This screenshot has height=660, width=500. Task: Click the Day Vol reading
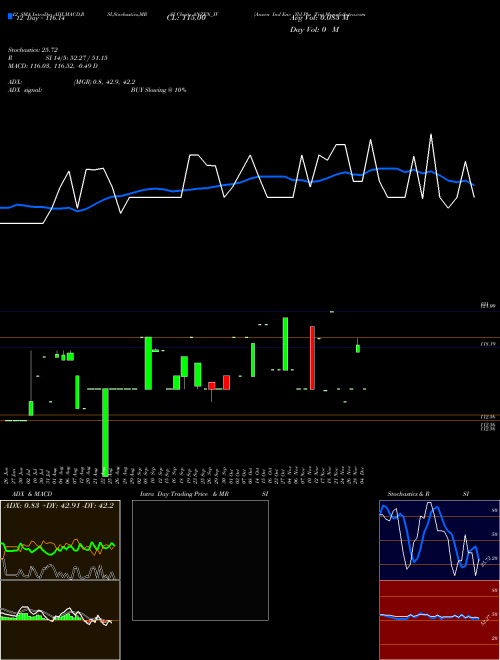314,30
